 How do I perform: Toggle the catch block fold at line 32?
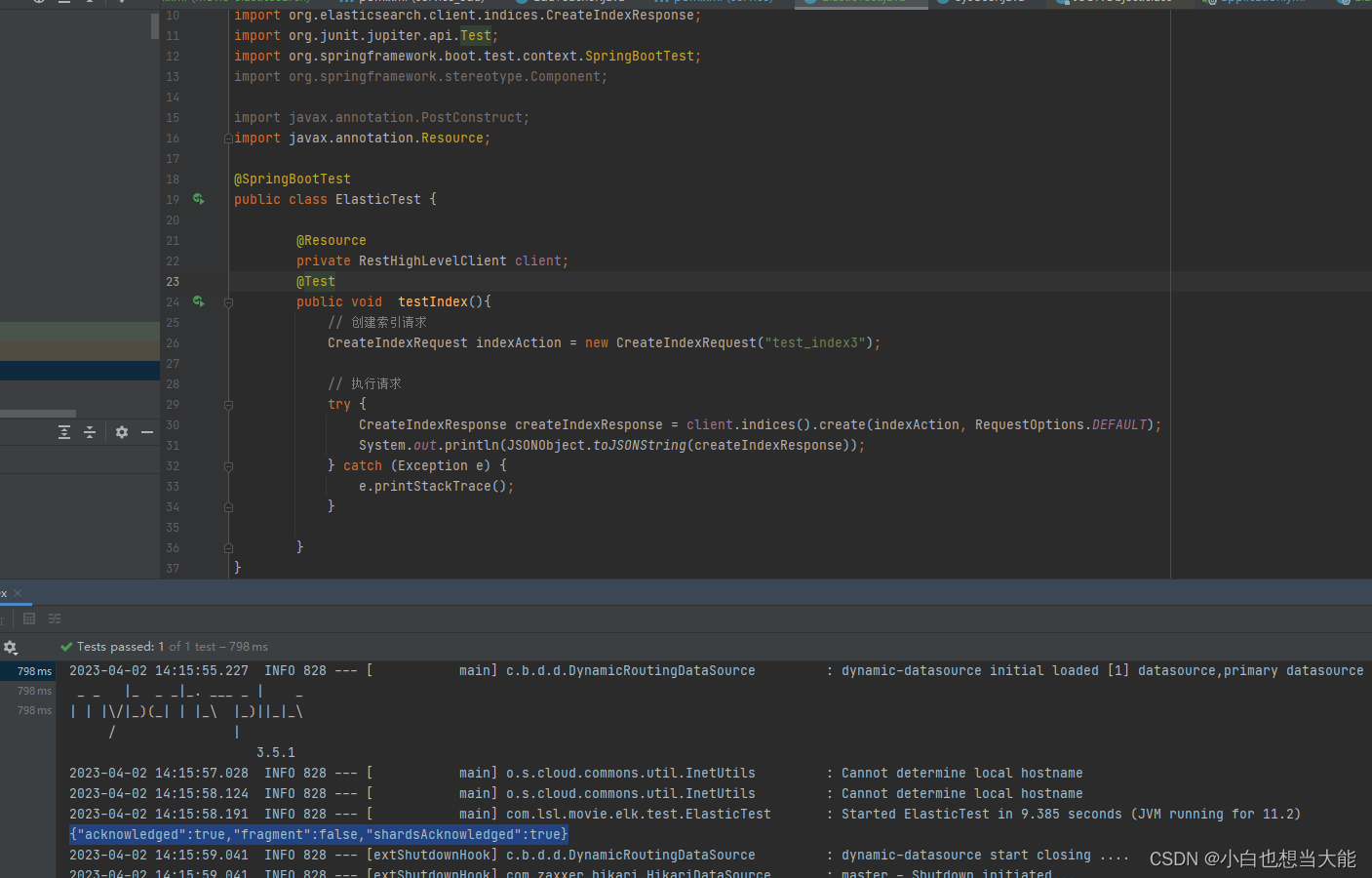click(x=228, y=466)
